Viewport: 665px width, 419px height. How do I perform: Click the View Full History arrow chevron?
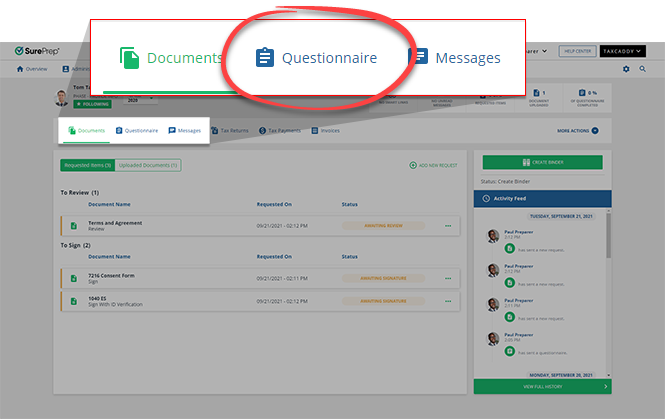pos(605,386)
